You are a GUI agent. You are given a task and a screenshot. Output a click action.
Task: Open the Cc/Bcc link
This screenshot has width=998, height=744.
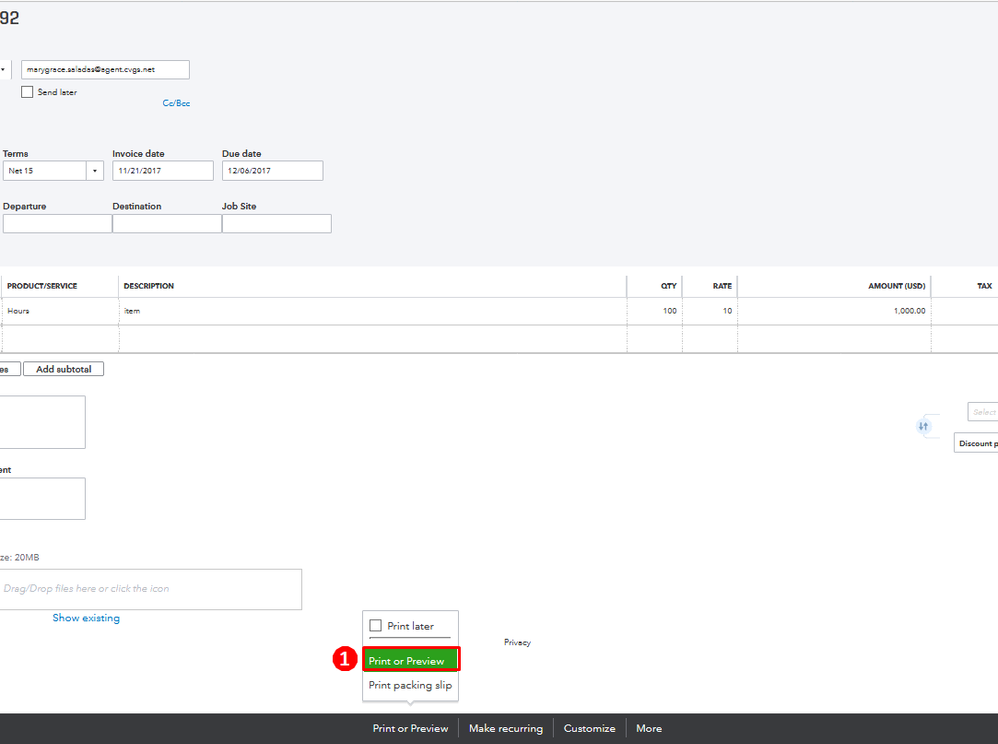tap(176, 103)
